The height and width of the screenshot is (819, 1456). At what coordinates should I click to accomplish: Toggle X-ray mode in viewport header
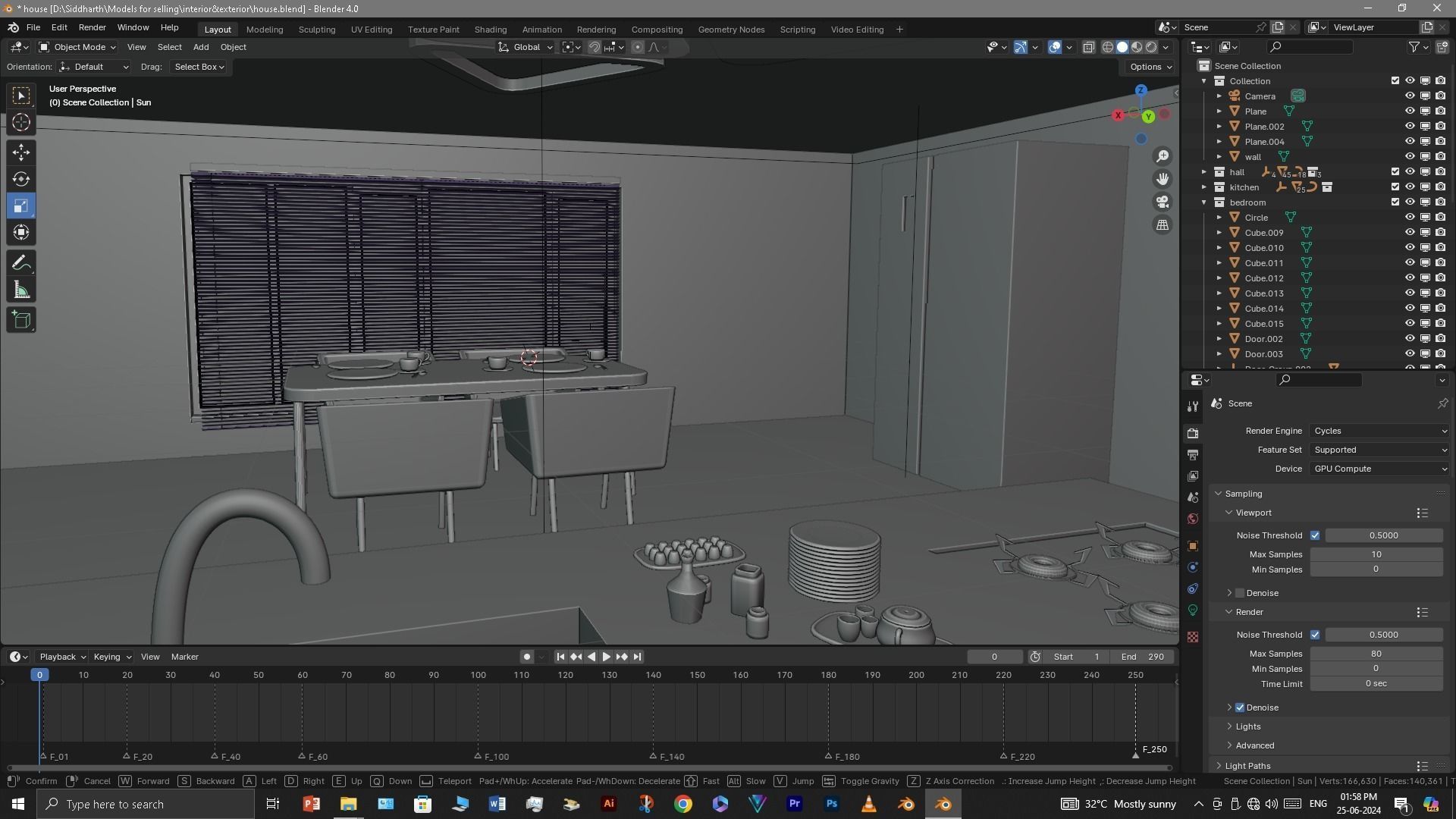(1088, 47)
